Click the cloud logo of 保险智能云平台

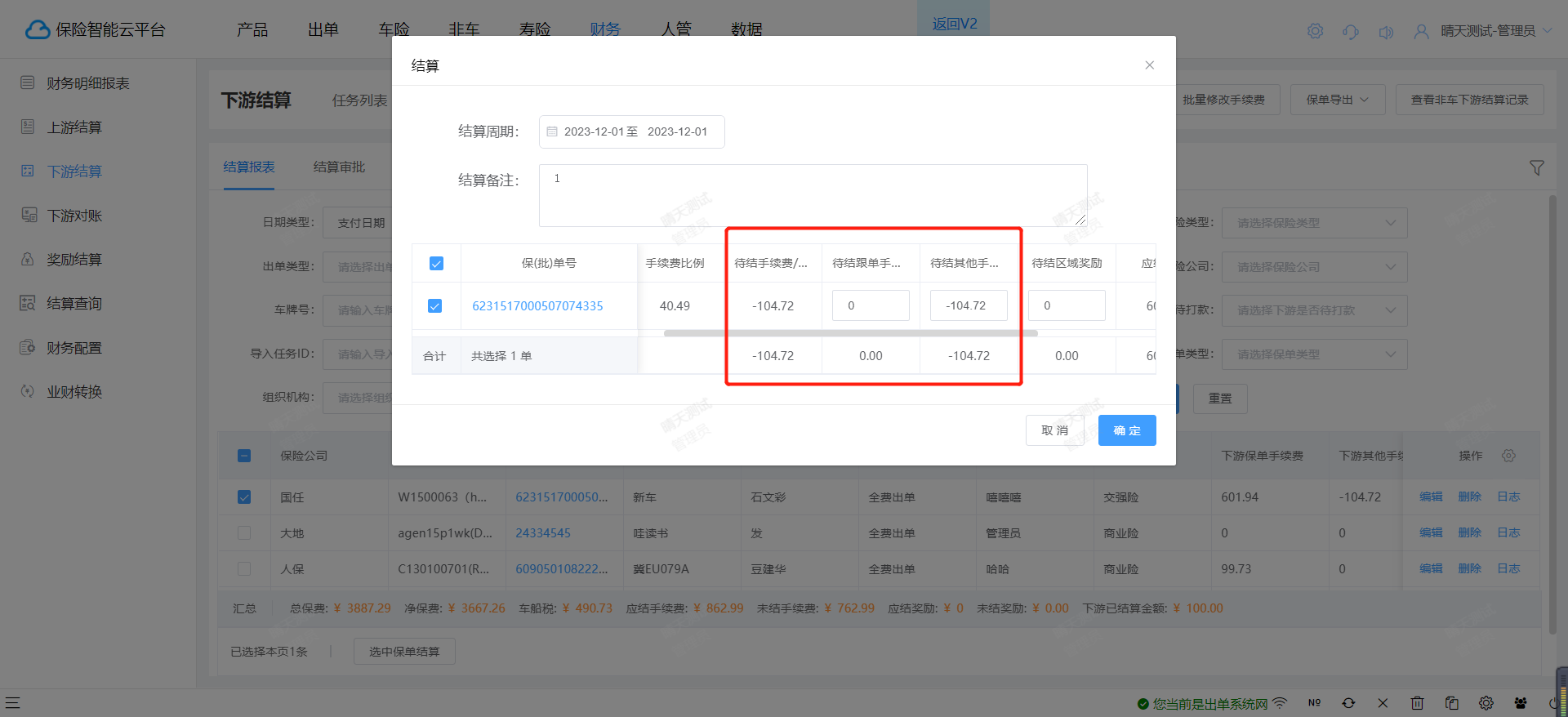pyautogui.click(x=38, y=29)
